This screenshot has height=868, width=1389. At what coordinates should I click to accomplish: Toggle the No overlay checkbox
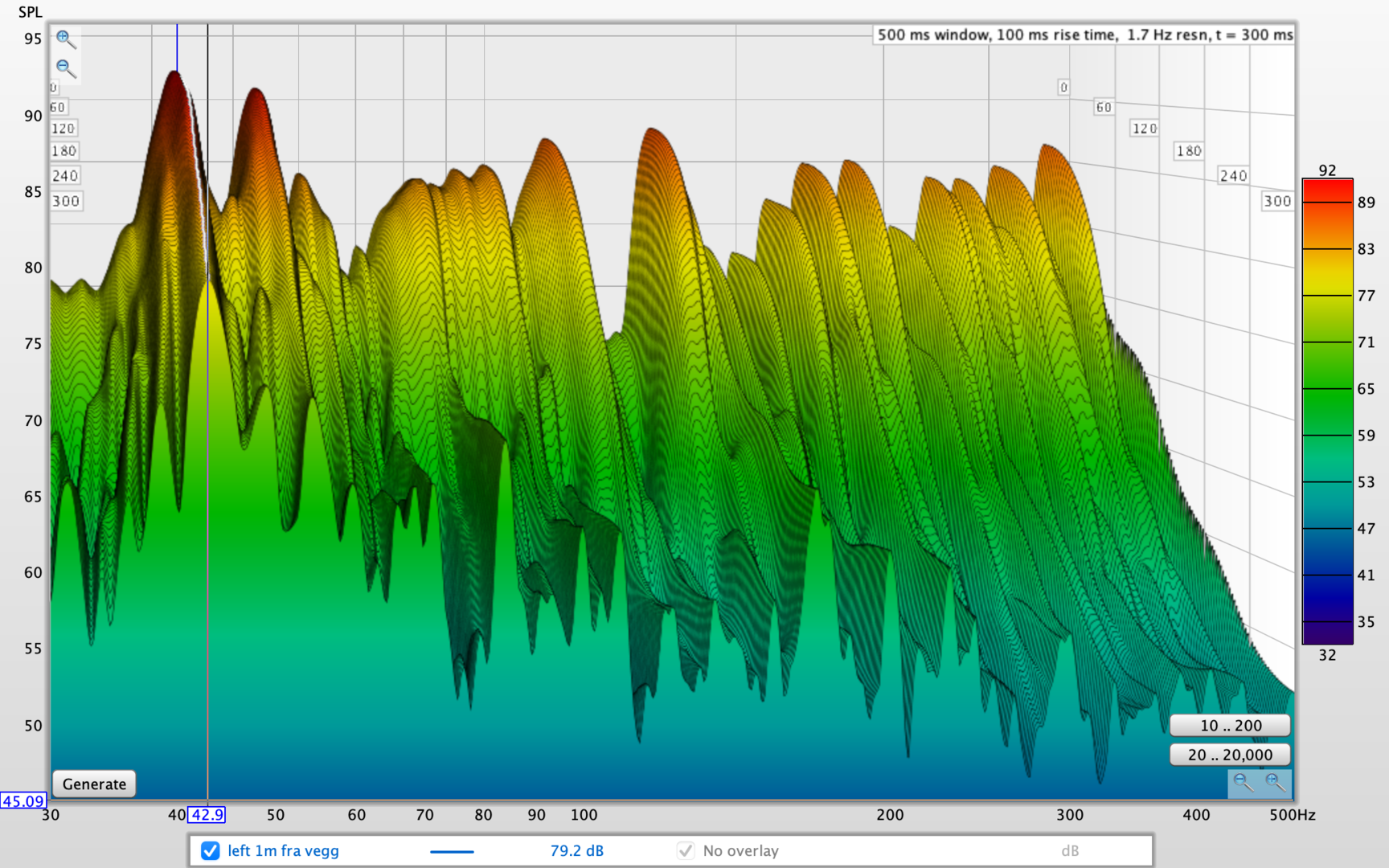(686, 850)
